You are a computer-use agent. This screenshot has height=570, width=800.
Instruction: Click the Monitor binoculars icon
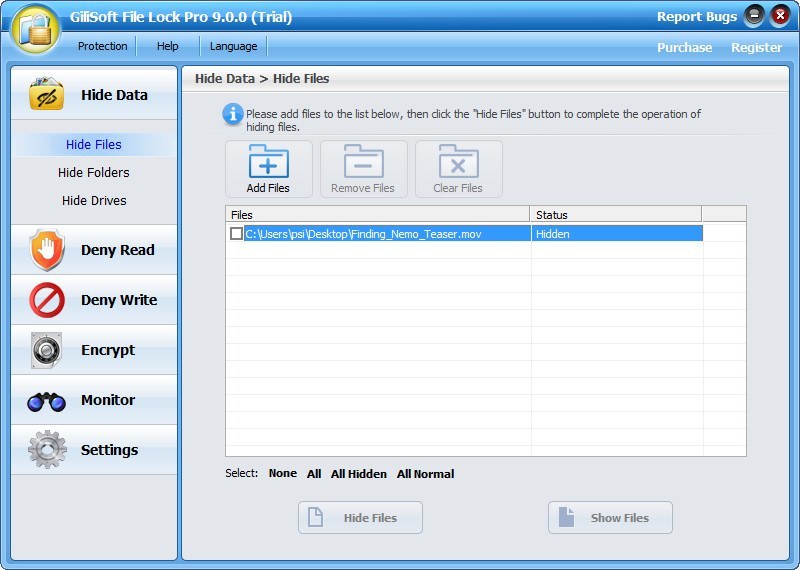(46, 402)
